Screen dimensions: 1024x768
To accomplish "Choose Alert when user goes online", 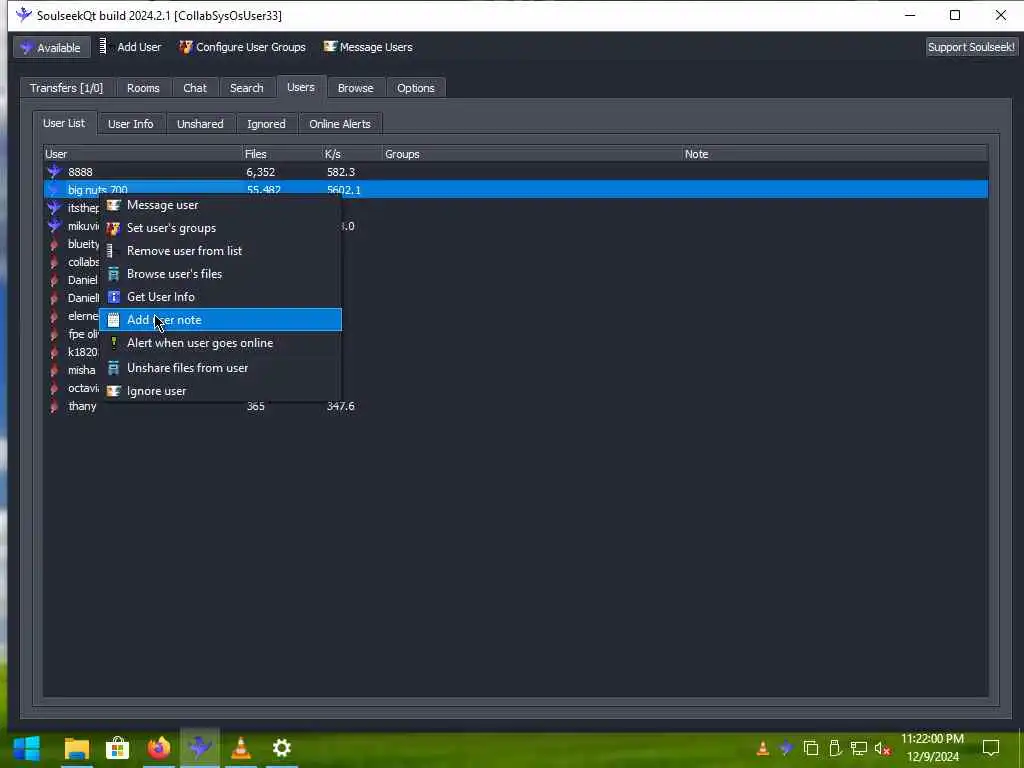I will click(220, 343).
